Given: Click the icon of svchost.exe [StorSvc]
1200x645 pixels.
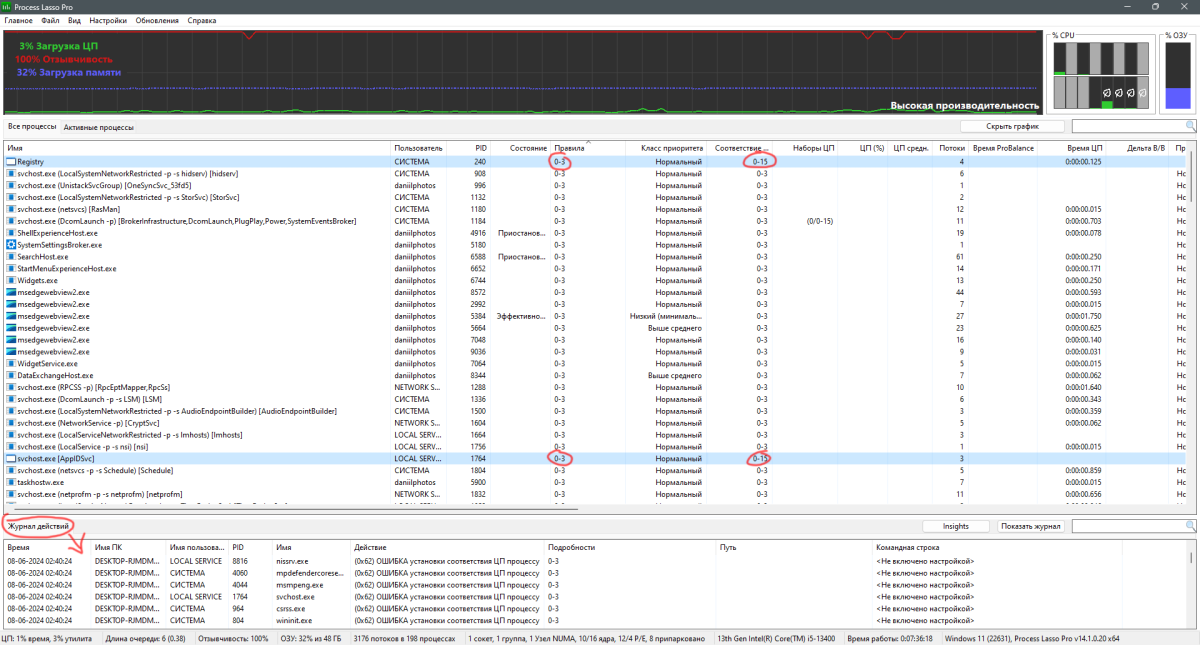Looking at the screenshot, I should coord(11,197).
